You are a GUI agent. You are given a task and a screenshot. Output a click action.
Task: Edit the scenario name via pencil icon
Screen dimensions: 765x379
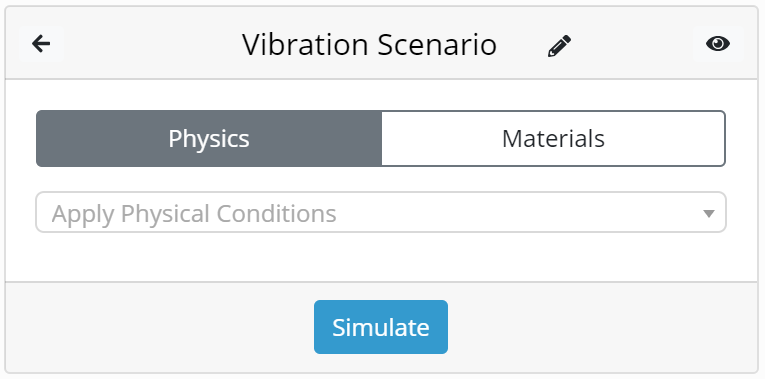click(x=559, y=46)
